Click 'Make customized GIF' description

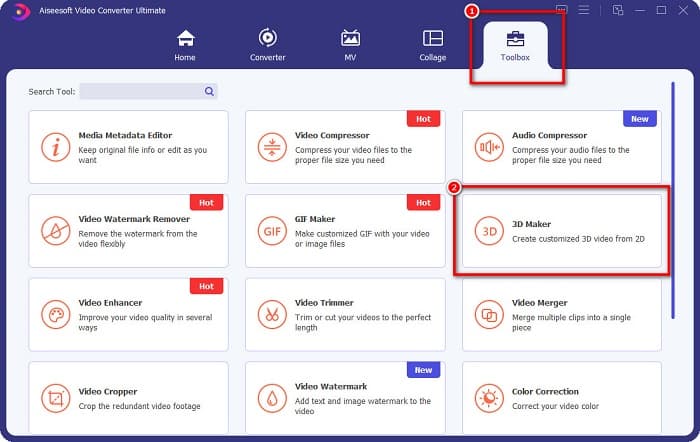point(362,238)
